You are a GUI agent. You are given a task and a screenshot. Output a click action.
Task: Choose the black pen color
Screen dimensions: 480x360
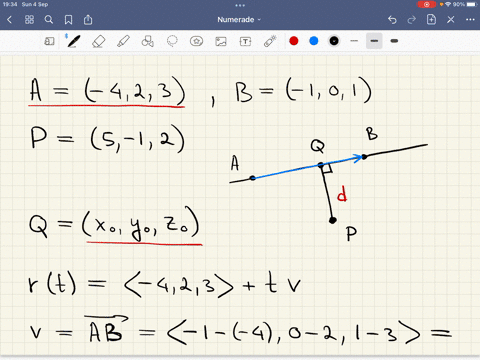click(x=334, y=41)
